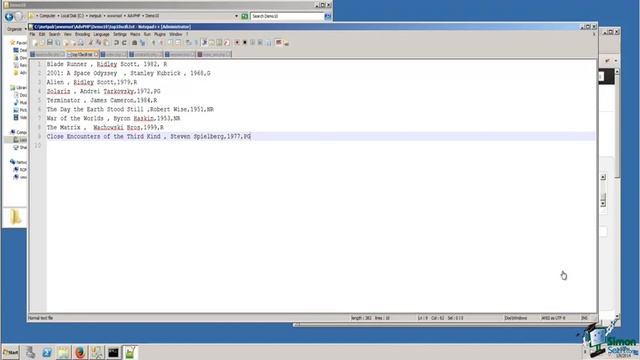Toggle Show All Characters toolbar icon
Image resolution: width=640 pixels, height=360 pixels.
(196, 42)
